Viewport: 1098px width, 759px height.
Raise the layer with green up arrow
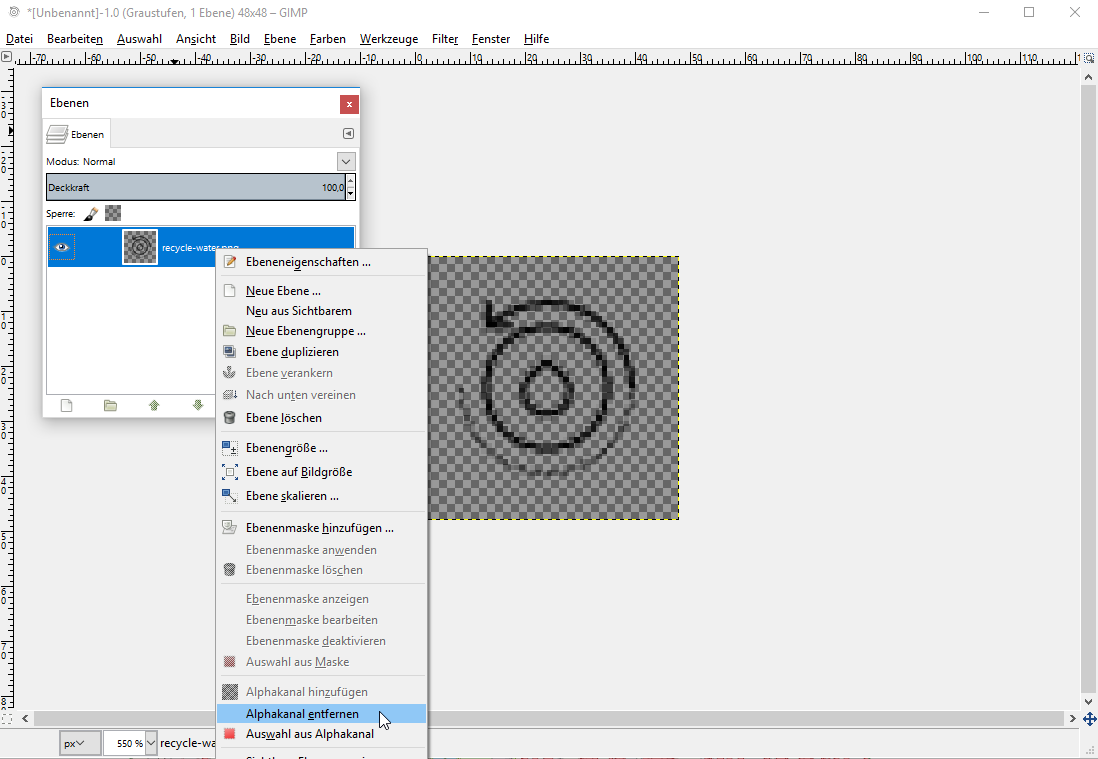[154, 405]
